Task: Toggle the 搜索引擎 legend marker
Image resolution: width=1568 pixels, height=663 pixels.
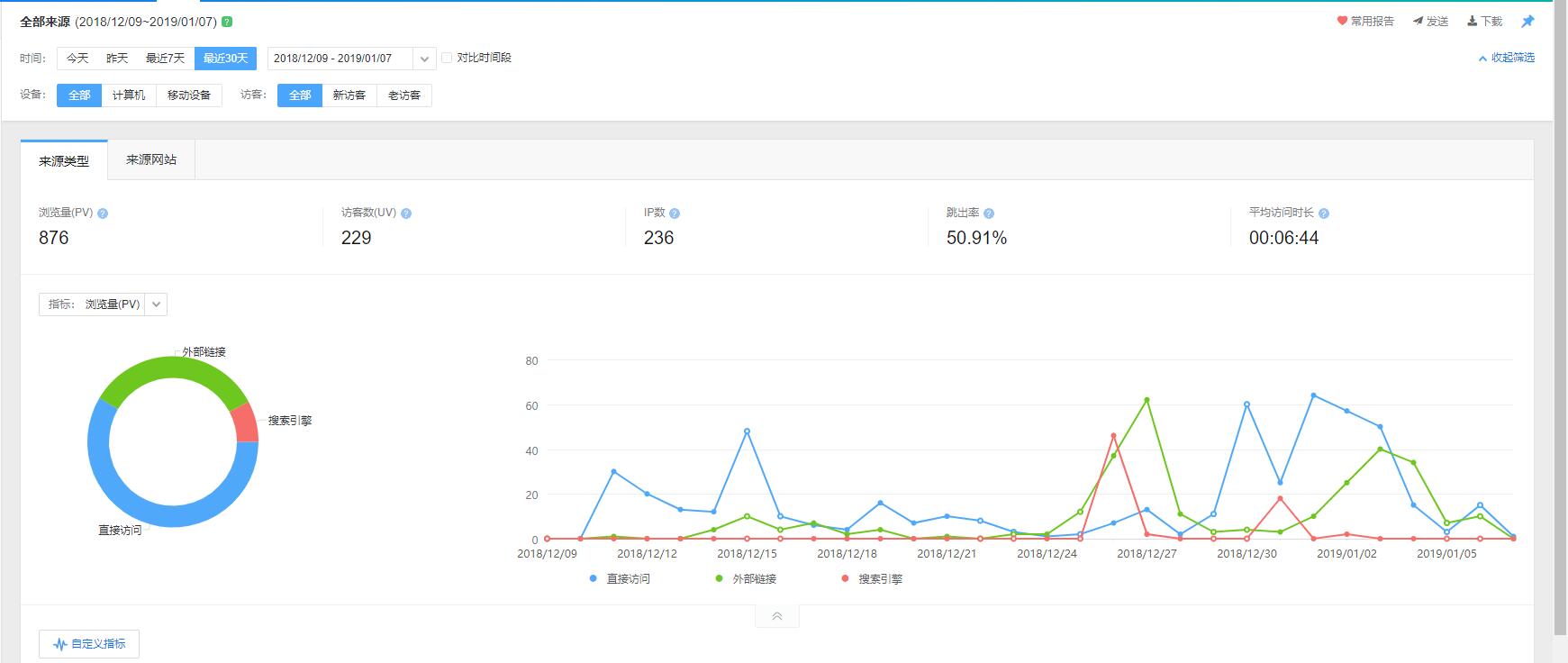Action: click(845, 578)
